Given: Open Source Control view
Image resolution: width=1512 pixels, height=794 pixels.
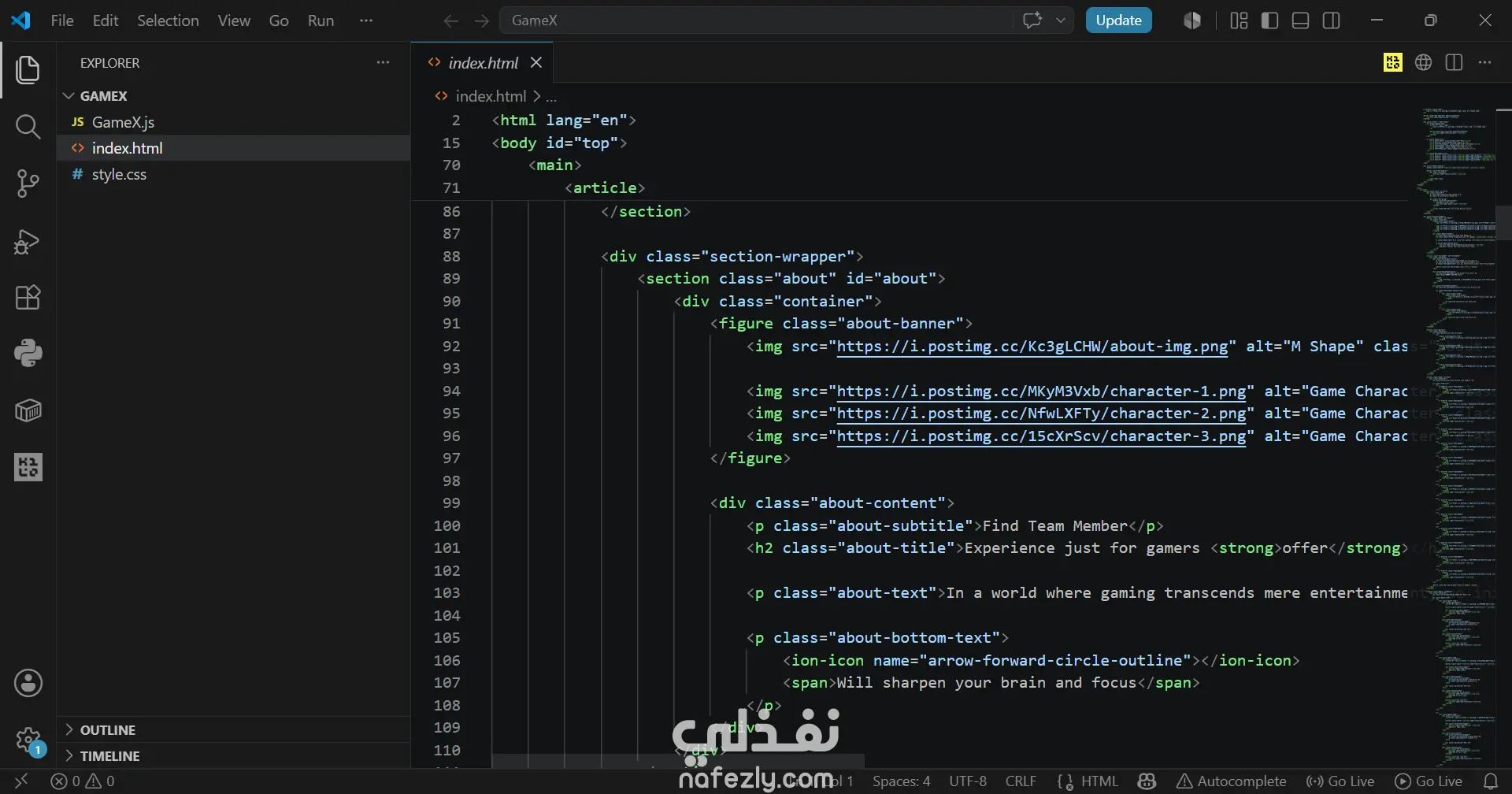Looking at the screenshot, I should pyautogui.click(x=28, y=184).
